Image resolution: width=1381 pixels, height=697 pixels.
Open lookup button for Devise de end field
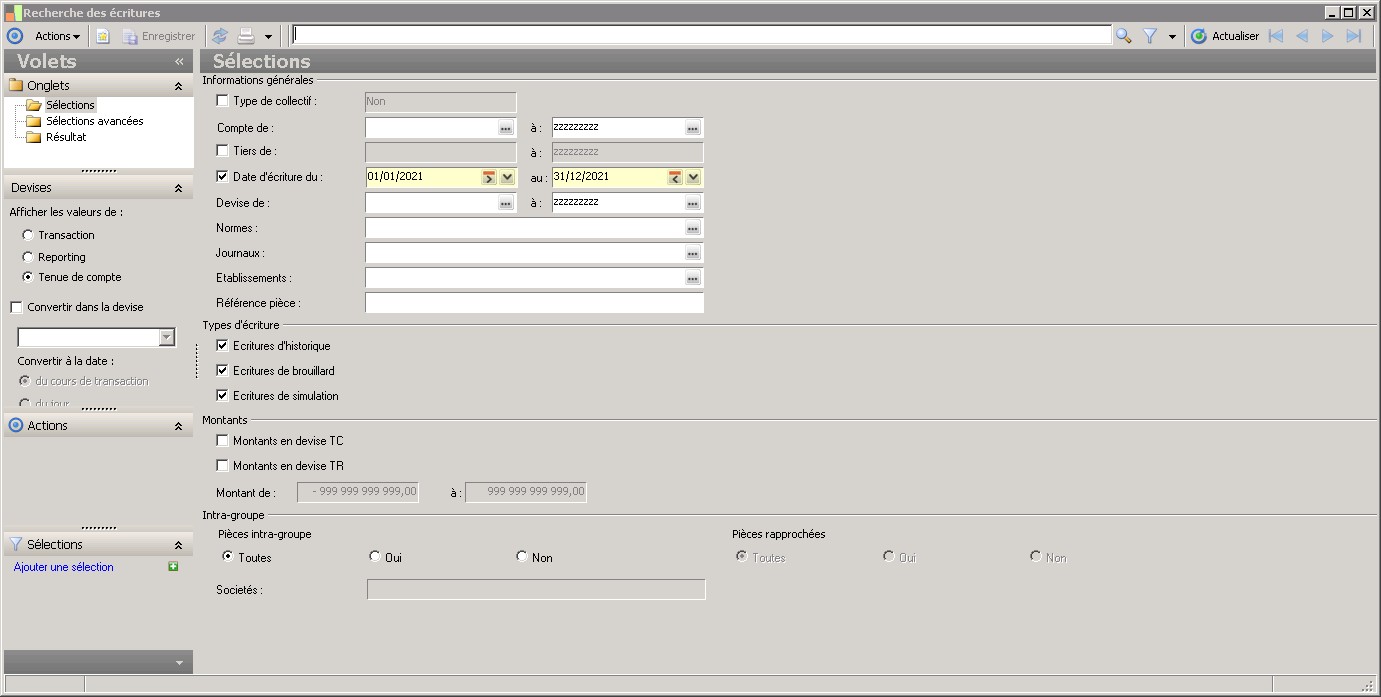pos(693,203)
